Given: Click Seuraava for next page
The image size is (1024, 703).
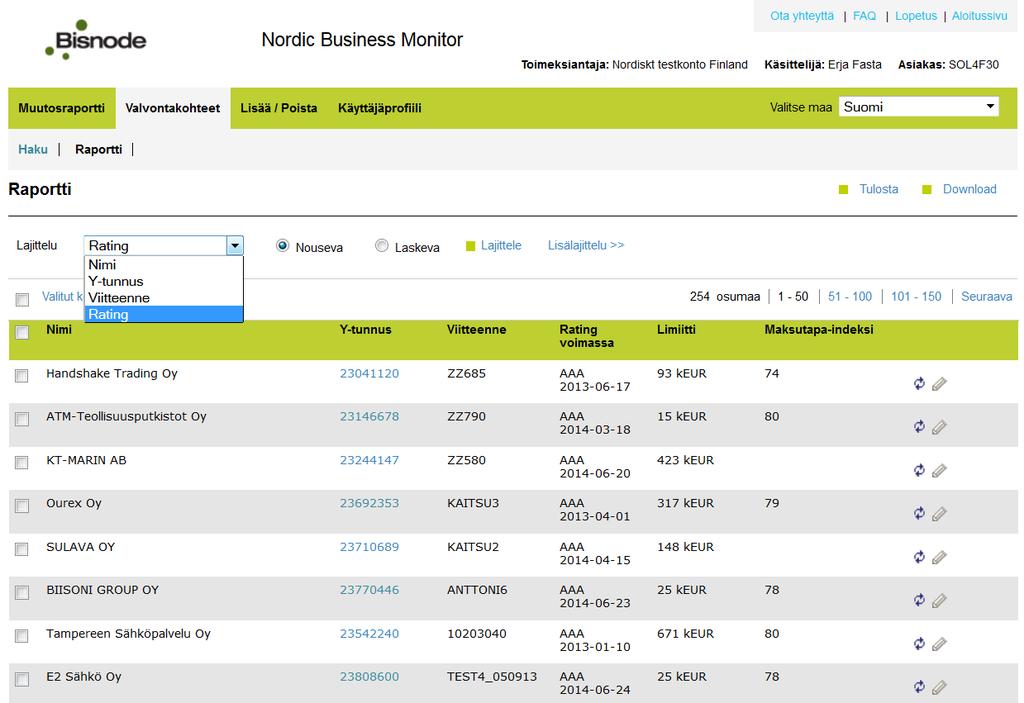Looking at the screenshot, I should (x=986, y=296).
